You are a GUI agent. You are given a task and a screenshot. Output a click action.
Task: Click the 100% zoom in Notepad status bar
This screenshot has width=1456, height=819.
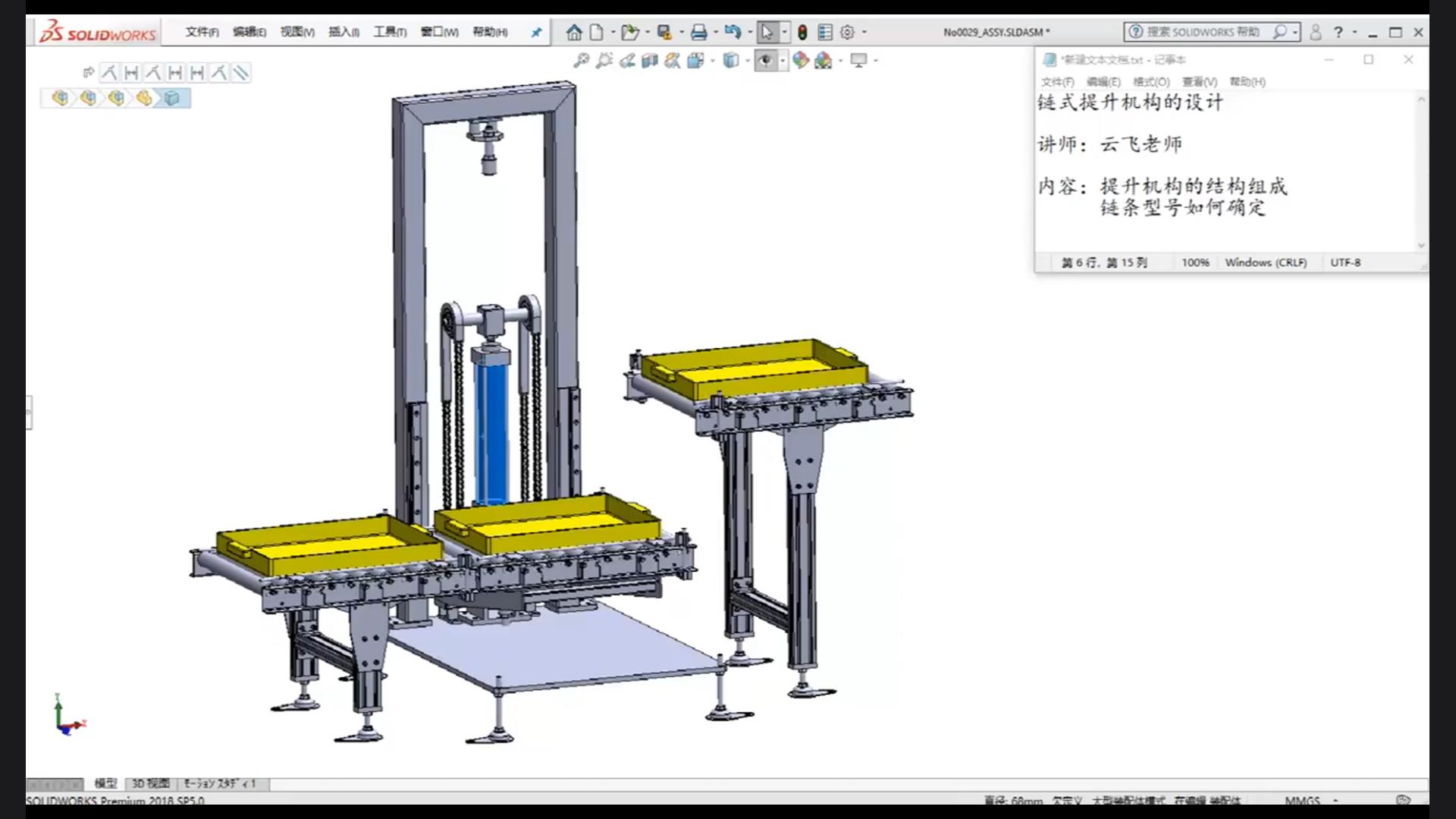click(1195, 262)
